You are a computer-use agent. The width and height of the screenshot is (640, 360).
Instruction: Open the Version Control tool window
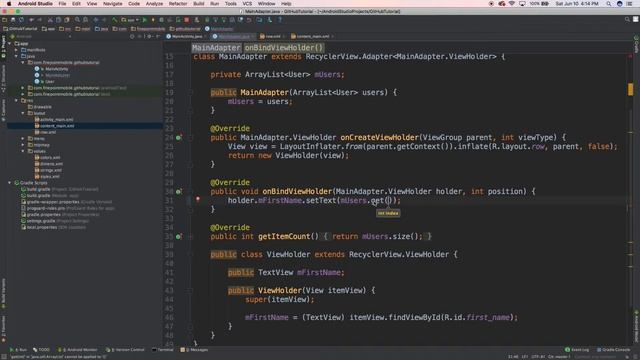pos(125,350)
